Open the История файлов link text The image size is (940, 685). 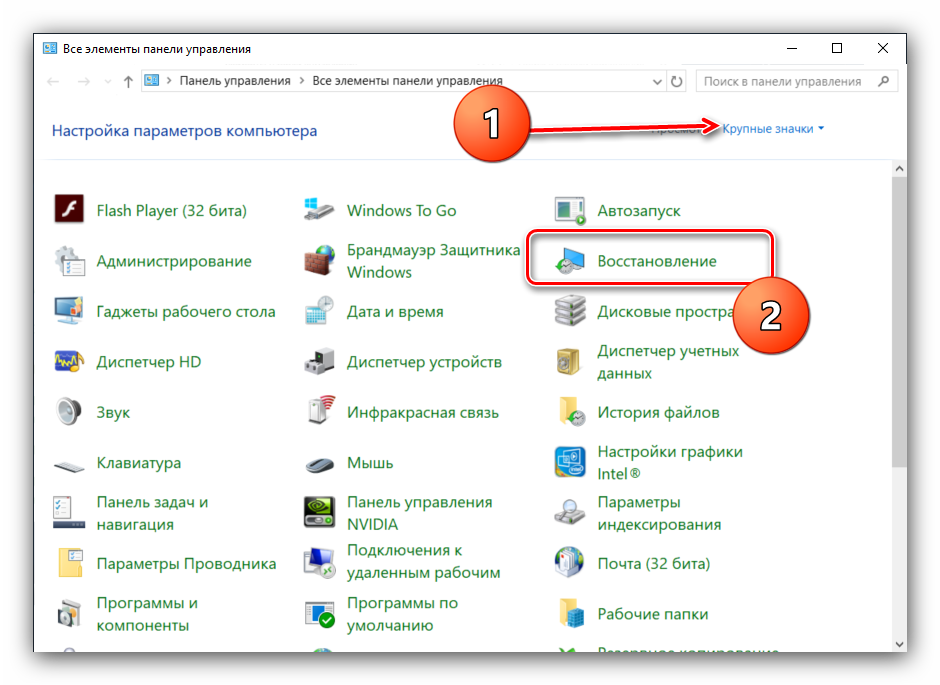coord(658,412)
